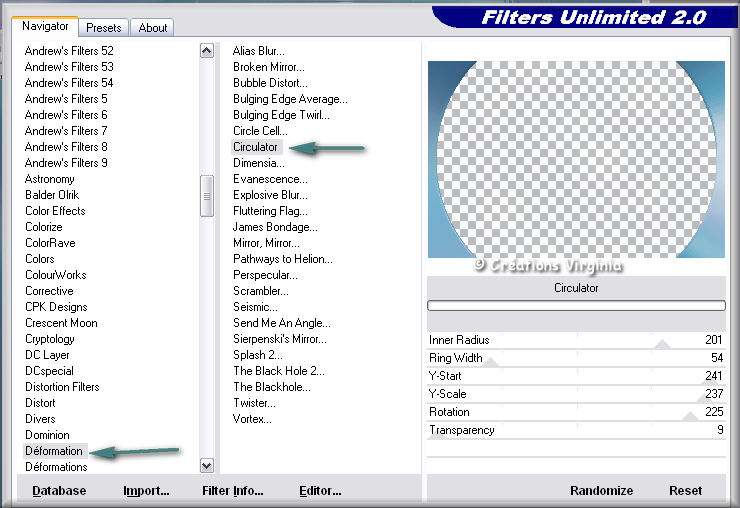Adjust the Ring Width slider

click(576, 358)
